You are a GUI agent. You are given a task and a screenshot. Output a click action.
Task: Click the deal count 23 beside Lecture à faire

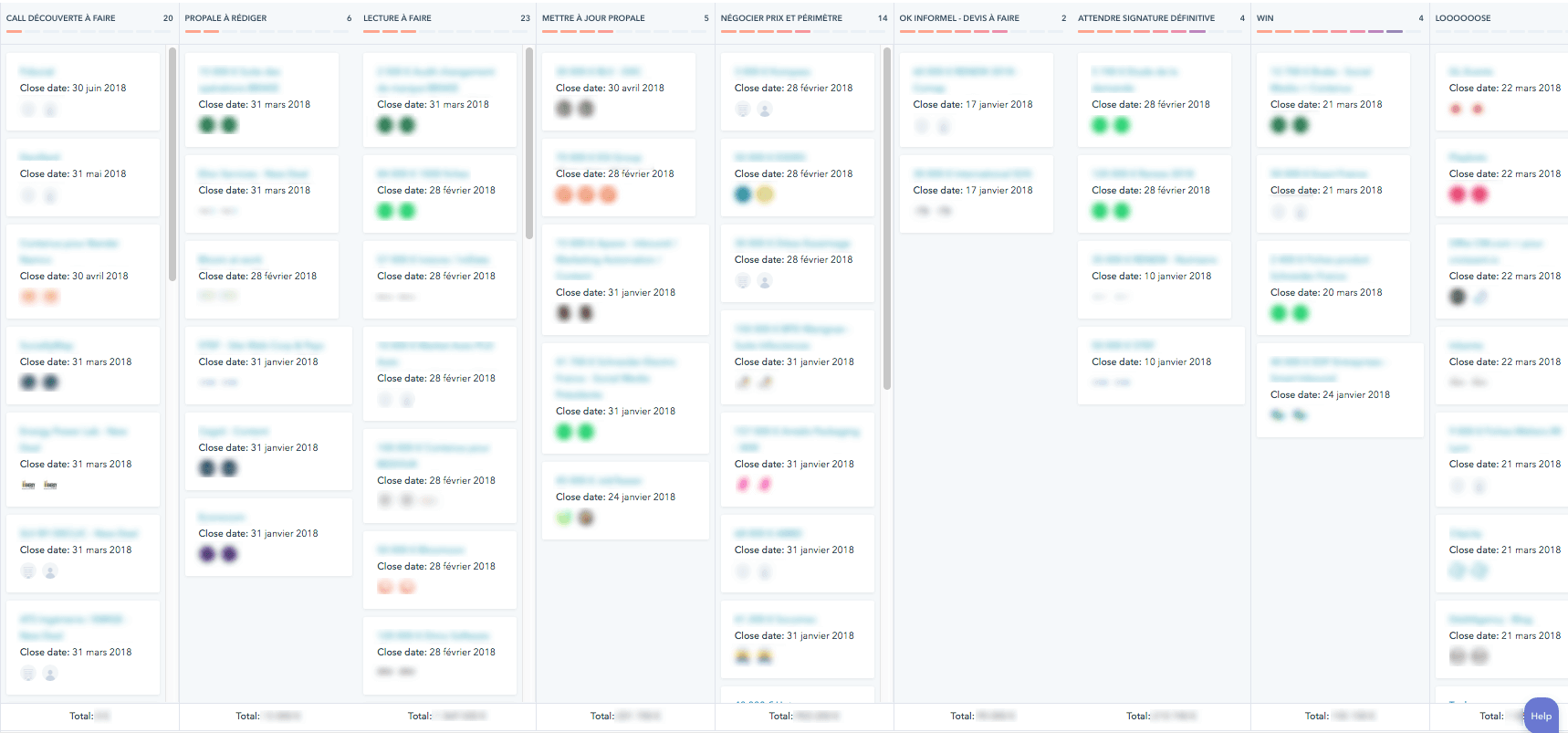click(526, 18)
